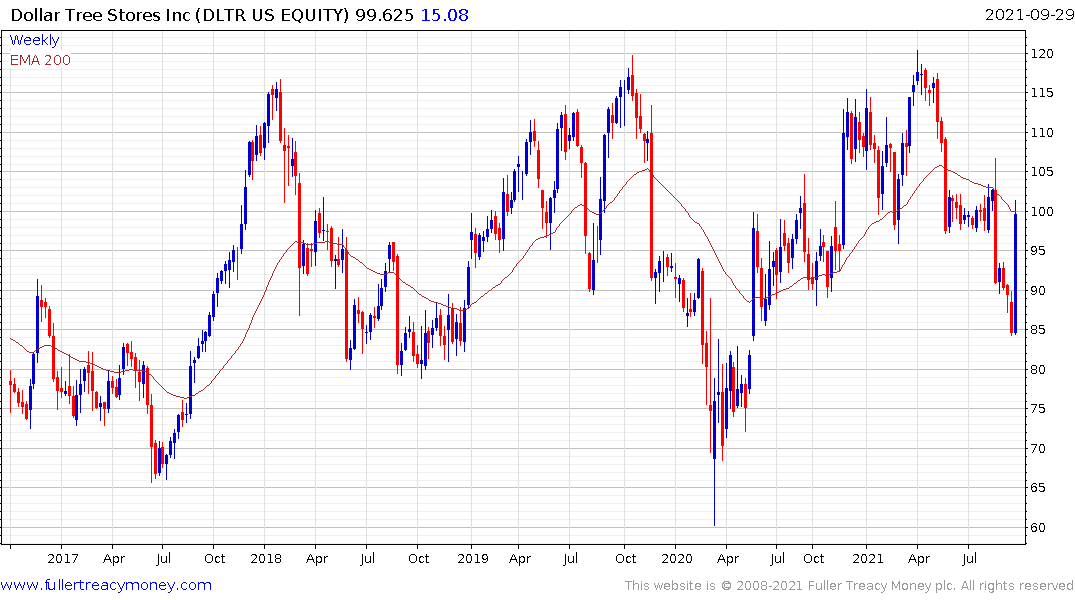Viewport: 1075px width, 600px height.
Task: Click the 2018 time axis label
Action: [x=266, y=558]
